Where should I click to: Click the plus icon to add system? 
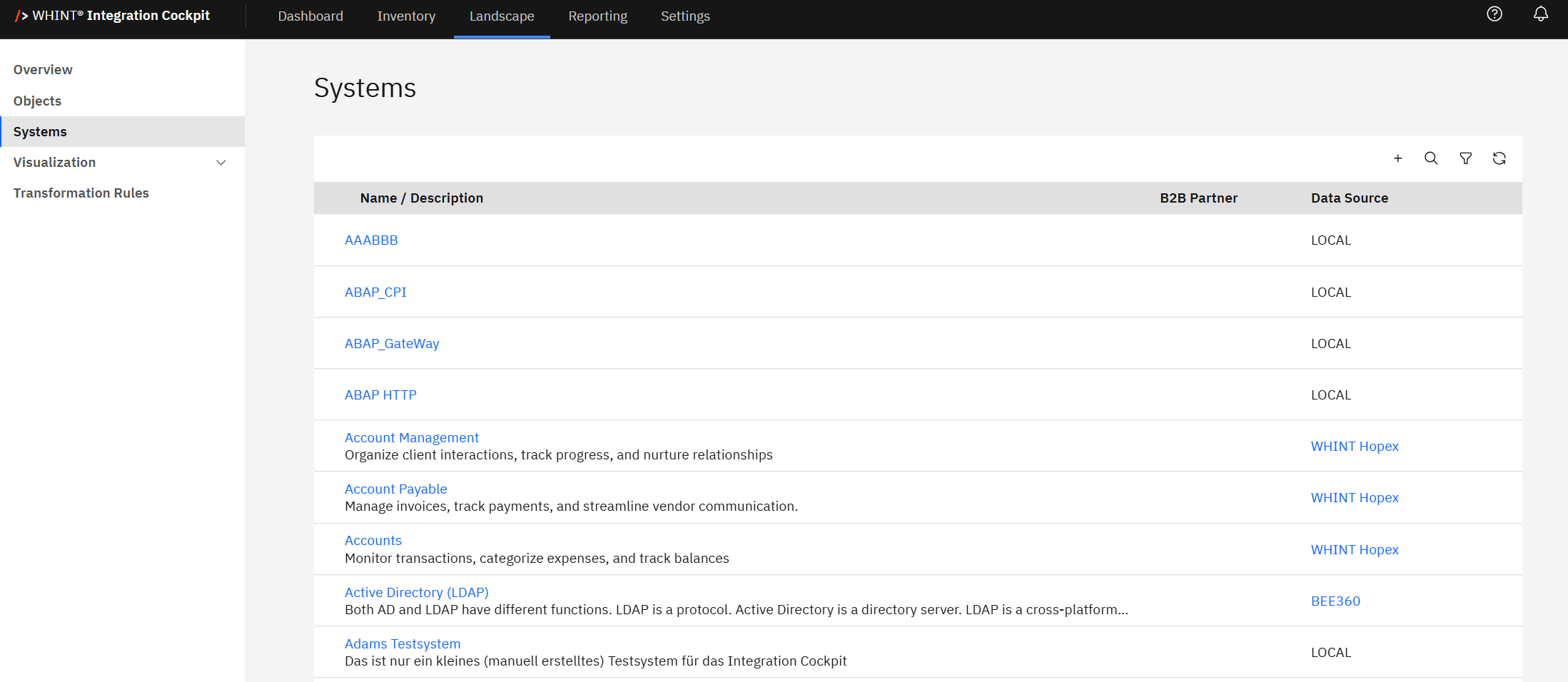[x=1397, y=158]
